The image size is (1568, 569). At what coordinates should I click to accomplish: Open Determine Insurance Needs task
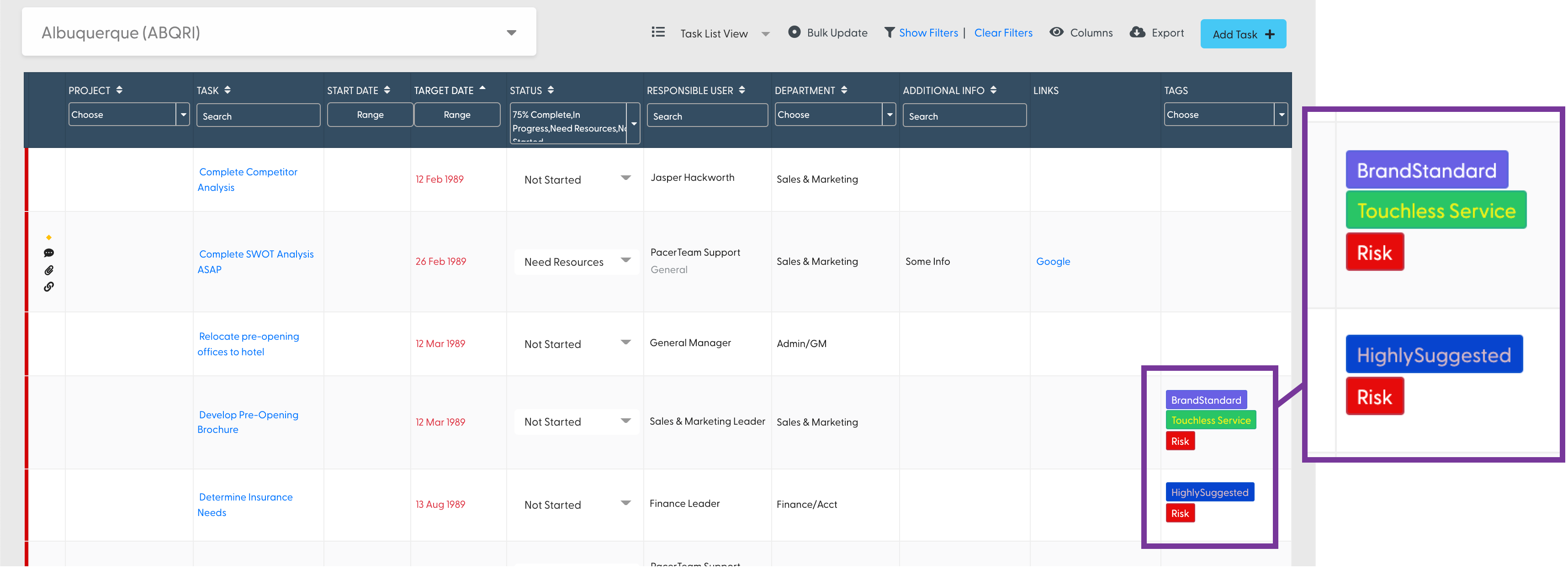pyautogui.click(x=245, y=505)
